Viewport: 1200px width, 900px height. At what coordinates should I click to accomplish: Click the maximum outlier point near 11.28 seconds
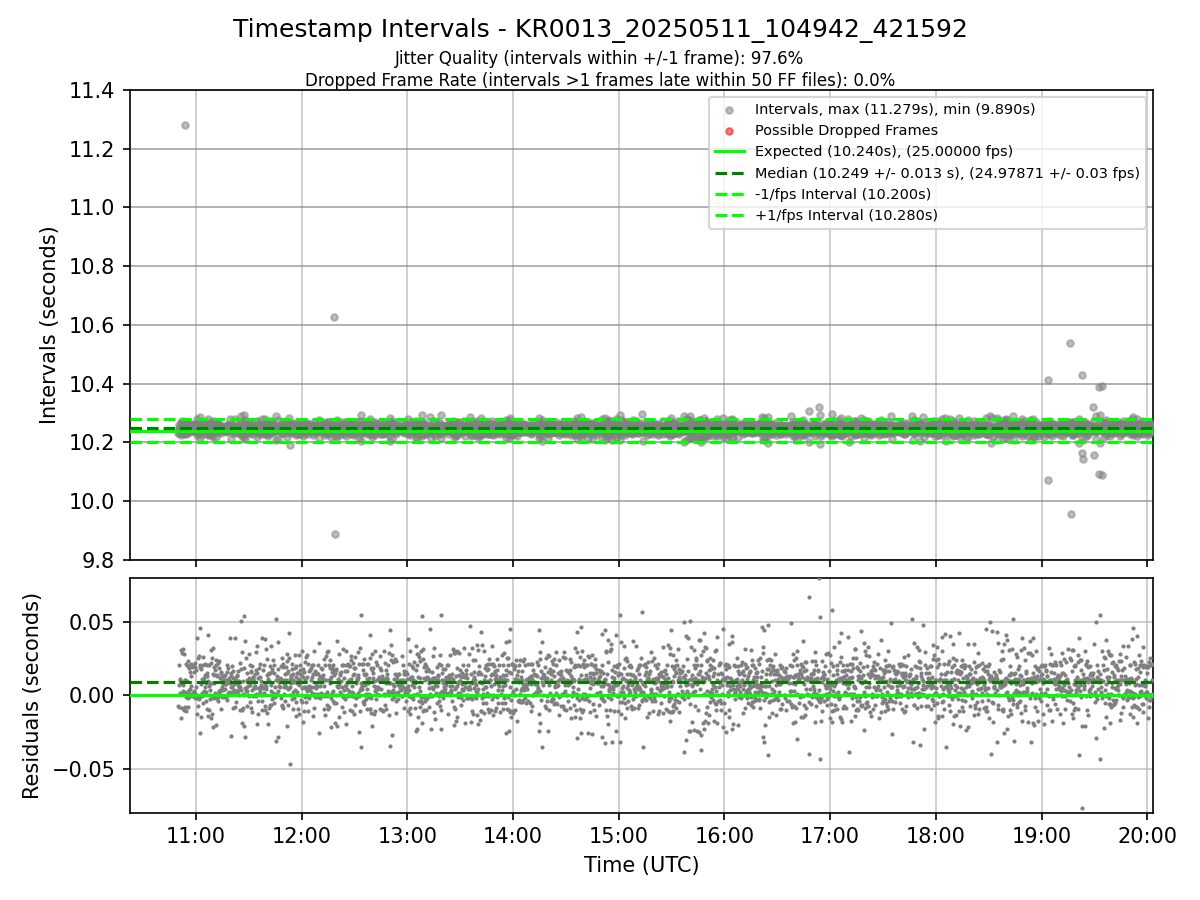tap(185, 125)
